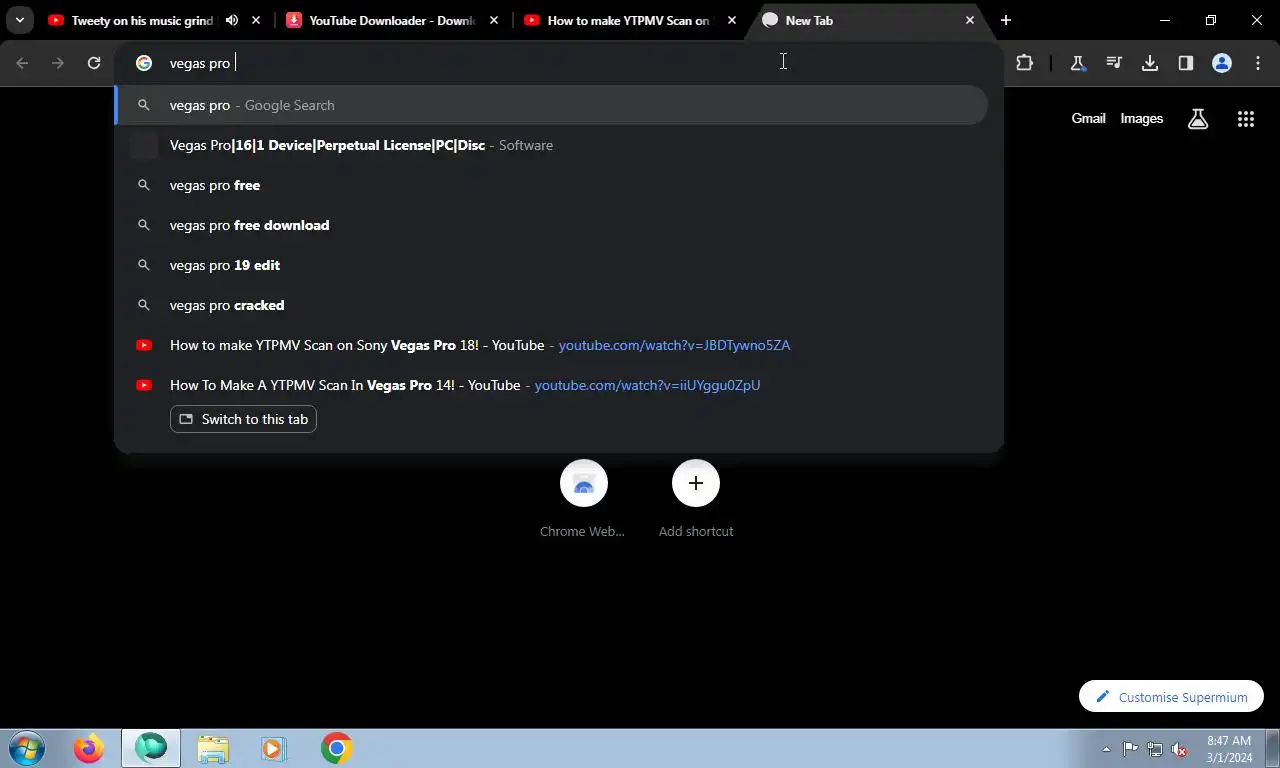Open Action Center flag tray icon
The image size is (1280, 768).
coord(1130,749)
